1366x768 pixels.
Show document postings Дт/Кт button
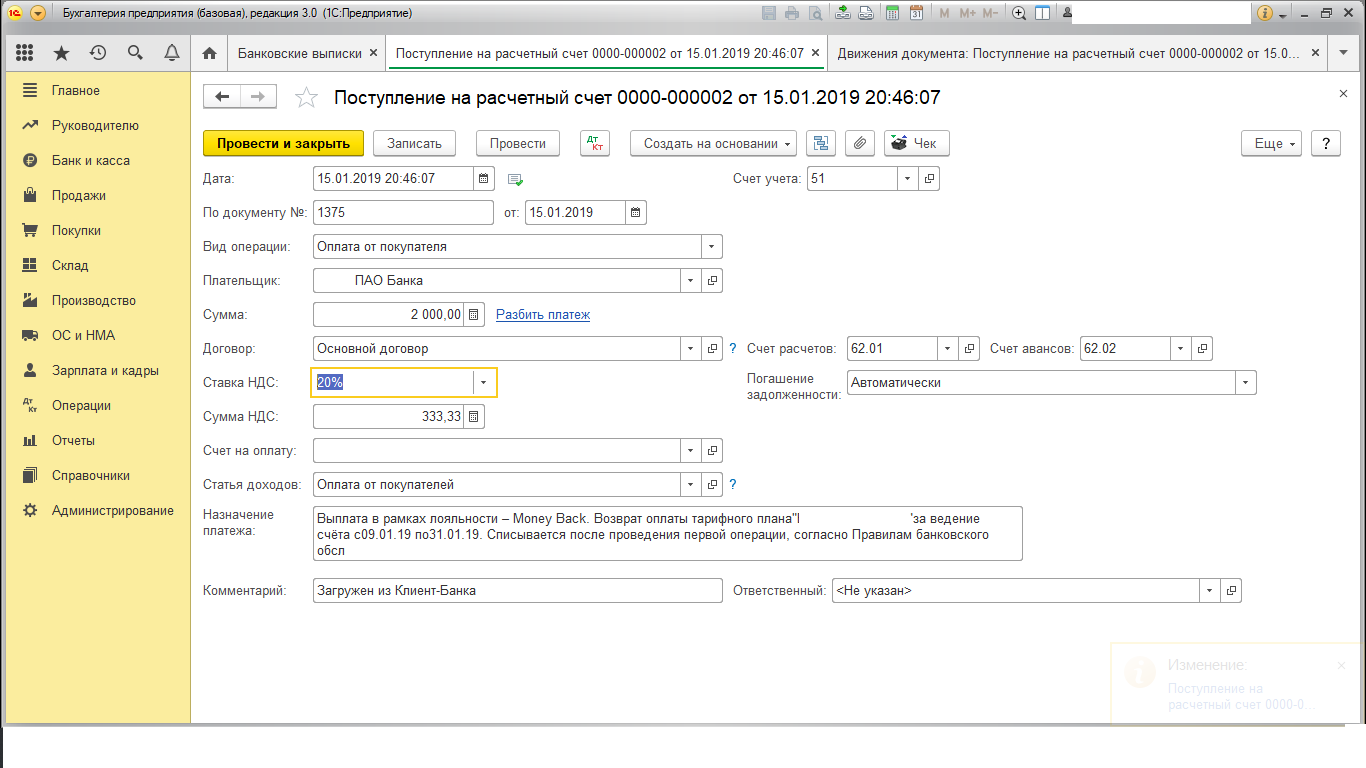594,143
